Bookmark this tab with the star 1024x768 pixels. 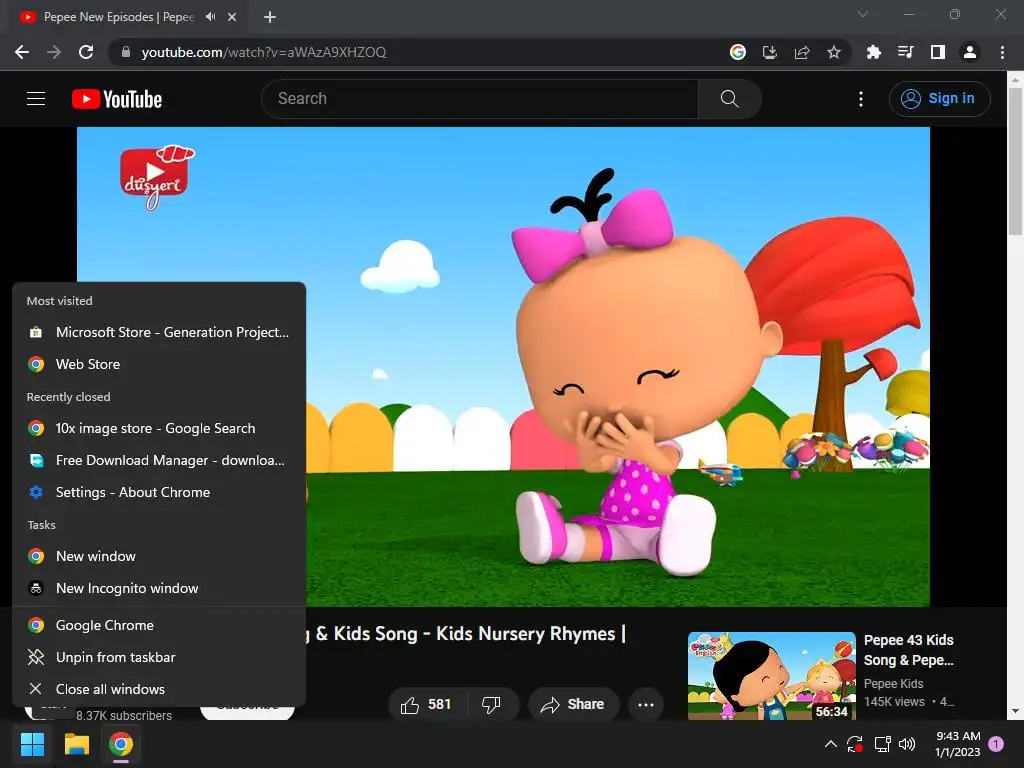pos(834,52)
